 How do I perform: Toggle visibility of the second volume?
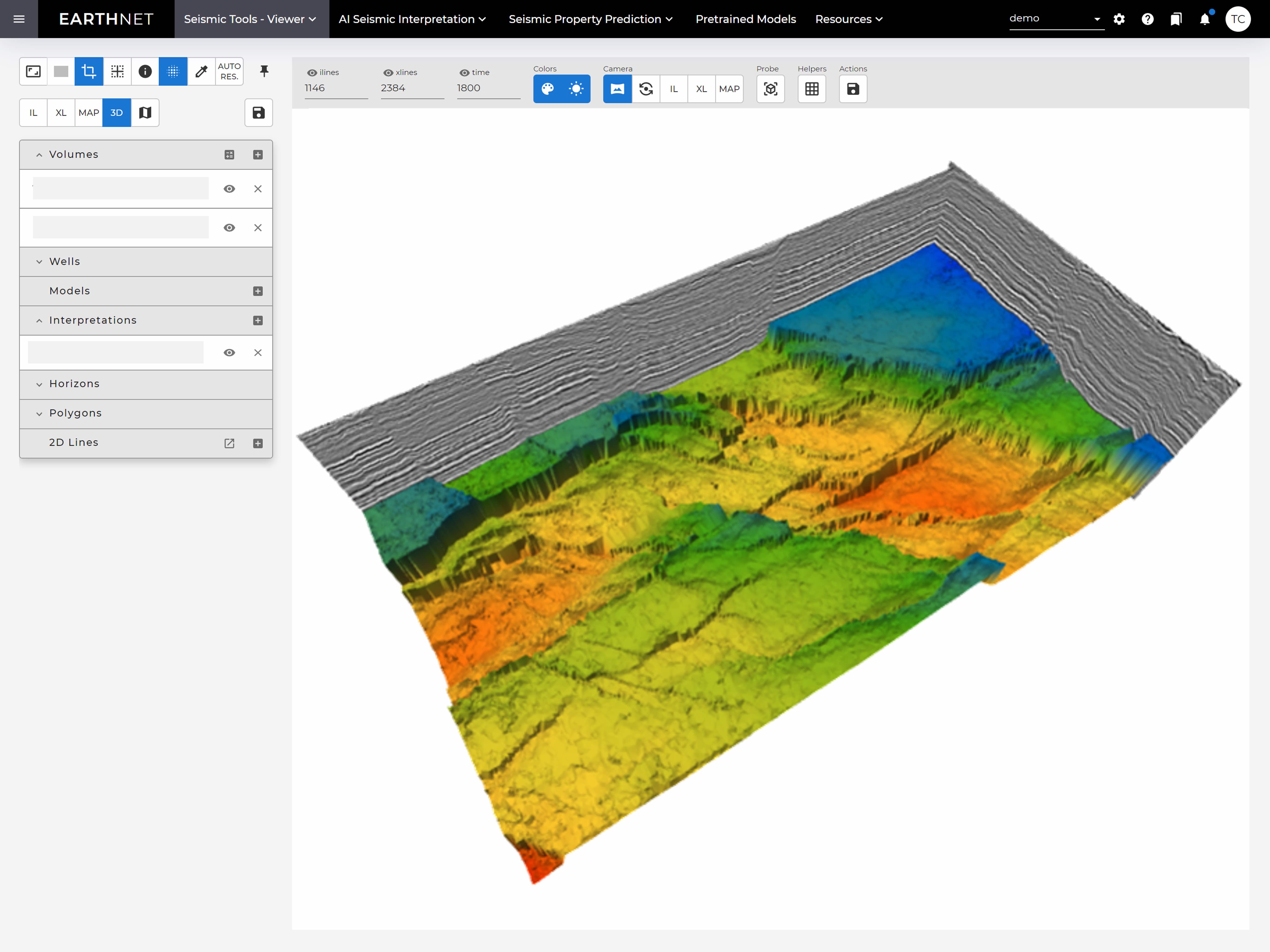[x=229, y=228]
